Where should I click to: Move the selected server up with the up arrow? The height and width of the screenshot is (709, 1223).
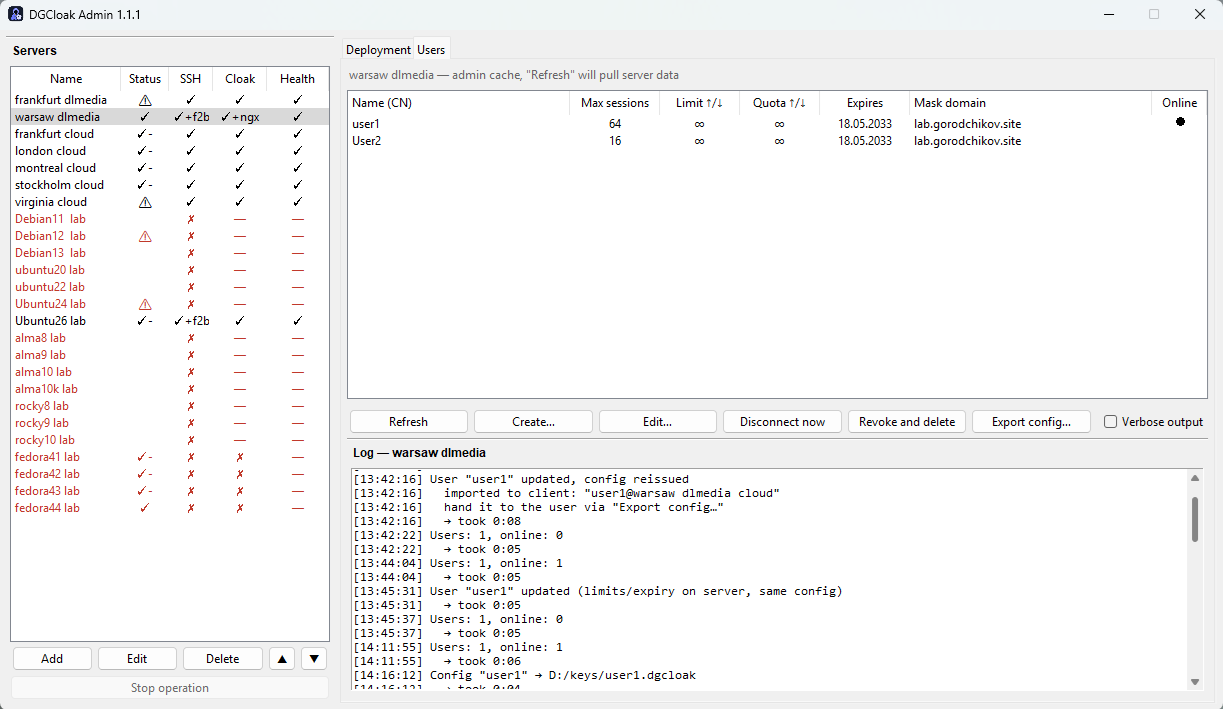tap(282, 659)
